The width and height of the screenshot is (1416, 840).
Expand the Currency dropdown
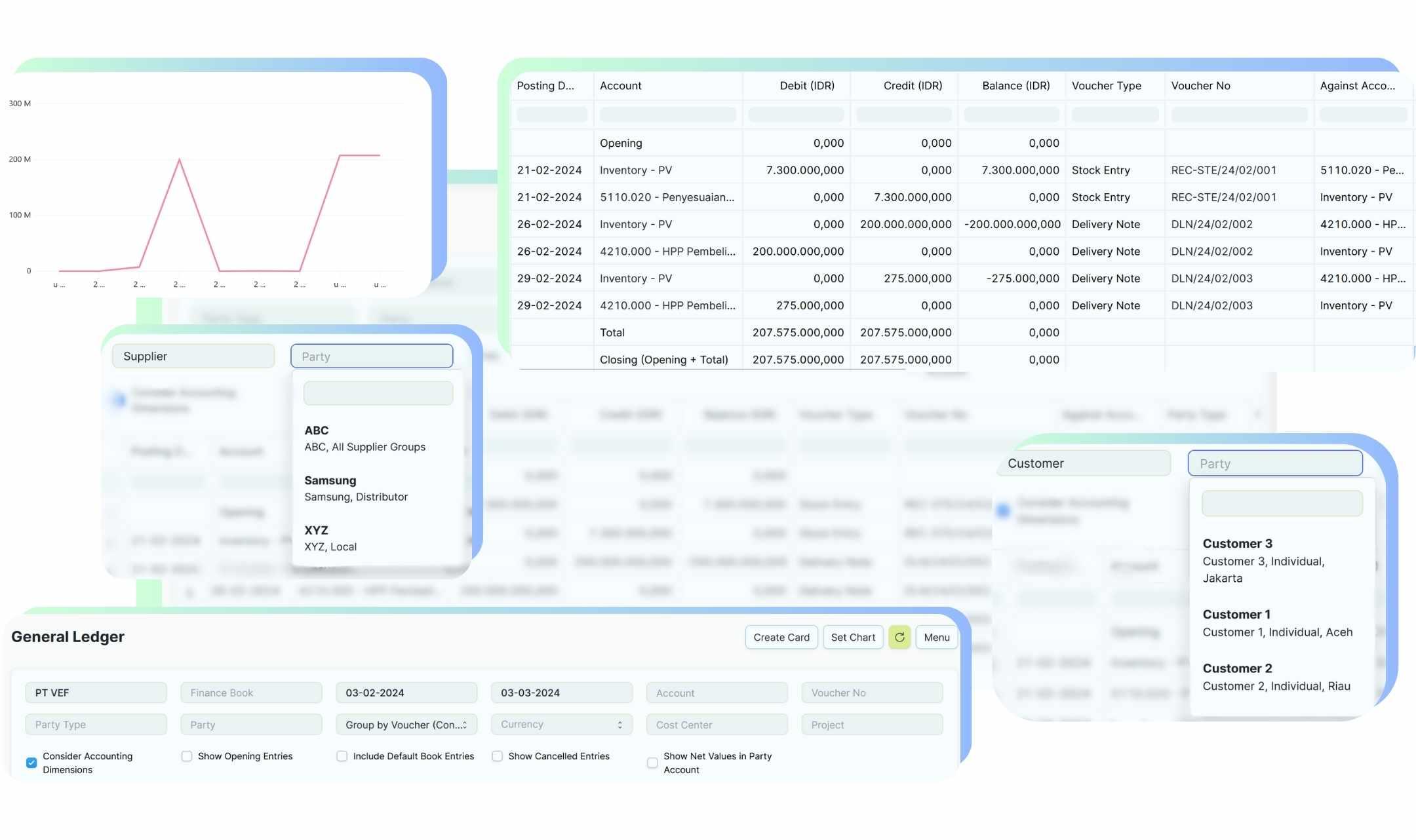(x=561, y=724)
